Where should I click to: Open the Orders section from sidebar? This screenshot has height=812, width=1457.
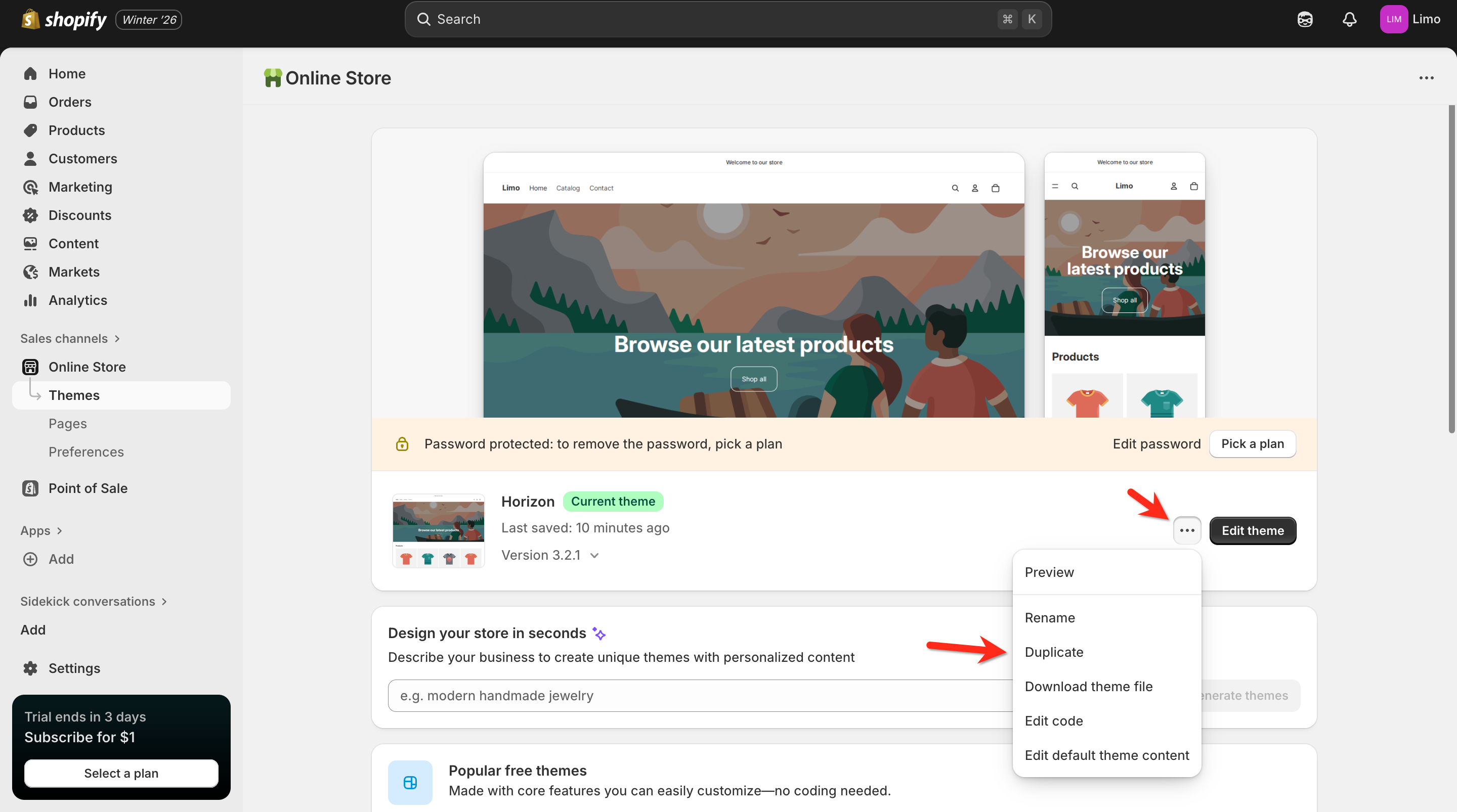coord(70,102)
